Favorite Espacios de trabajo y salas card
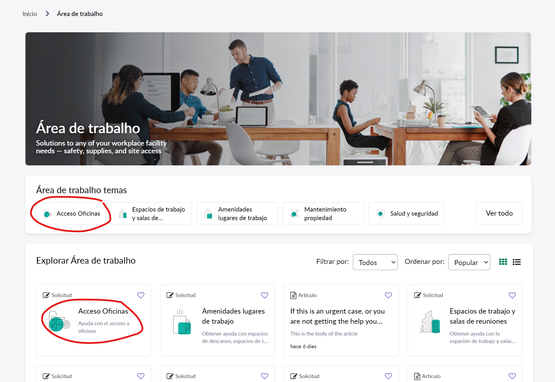 pyautogui.click(x=512, y=295)
